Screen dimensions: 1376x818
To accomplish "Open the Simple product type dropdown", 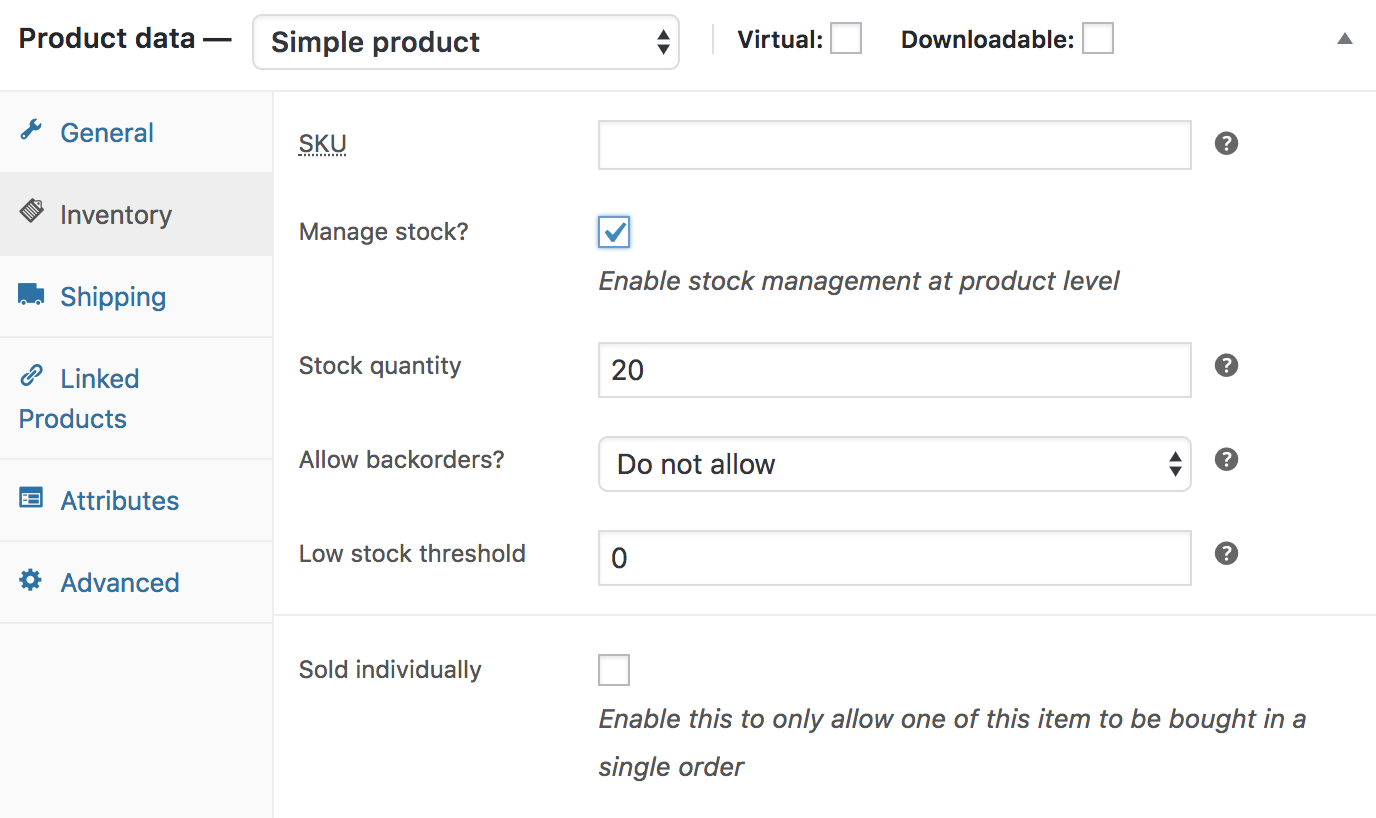I will point(466,42).
